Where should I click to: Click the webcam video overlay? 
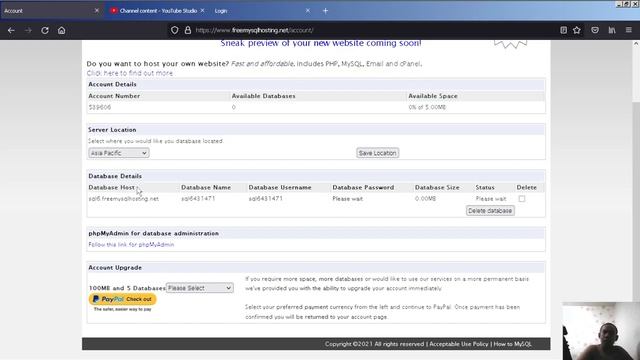click(x=601, y=331)
